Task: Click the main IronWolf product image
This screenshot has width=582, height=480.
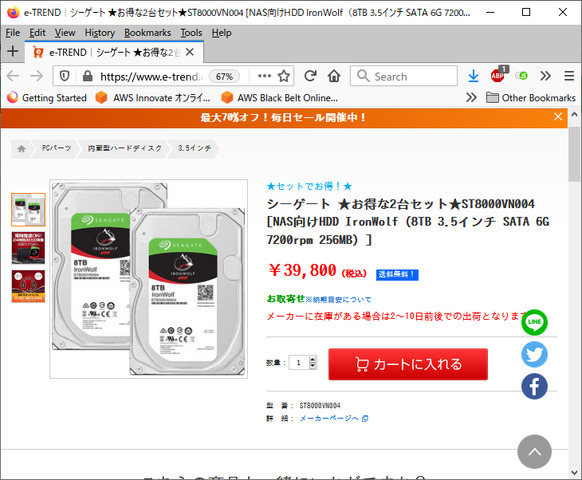Action: [x=148, y=279]
